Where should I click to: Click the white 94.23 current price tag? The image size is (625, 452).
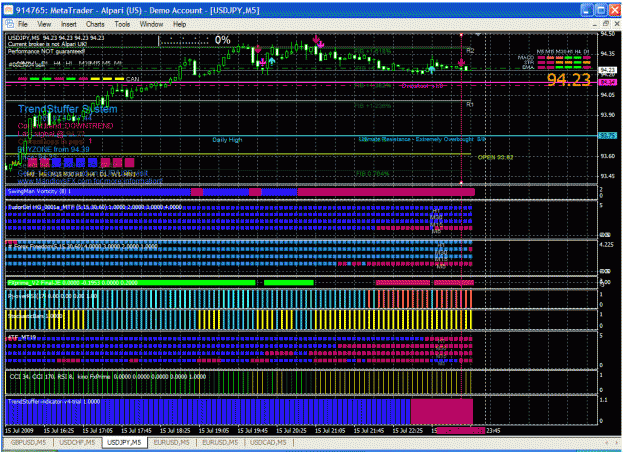(x=608, y=70)
